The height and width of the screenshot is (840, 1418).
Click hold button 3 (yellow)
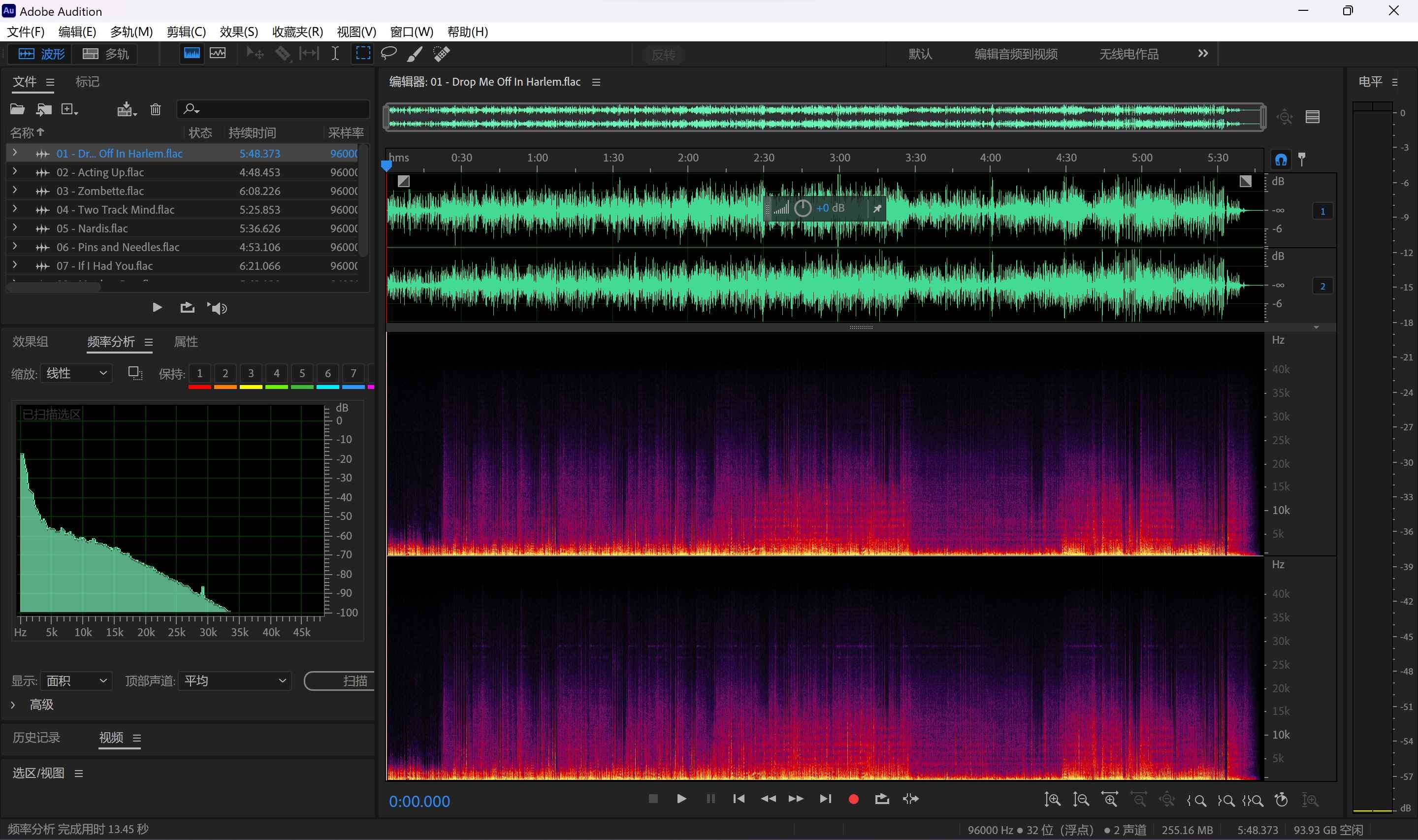click(x=251, y=374)
